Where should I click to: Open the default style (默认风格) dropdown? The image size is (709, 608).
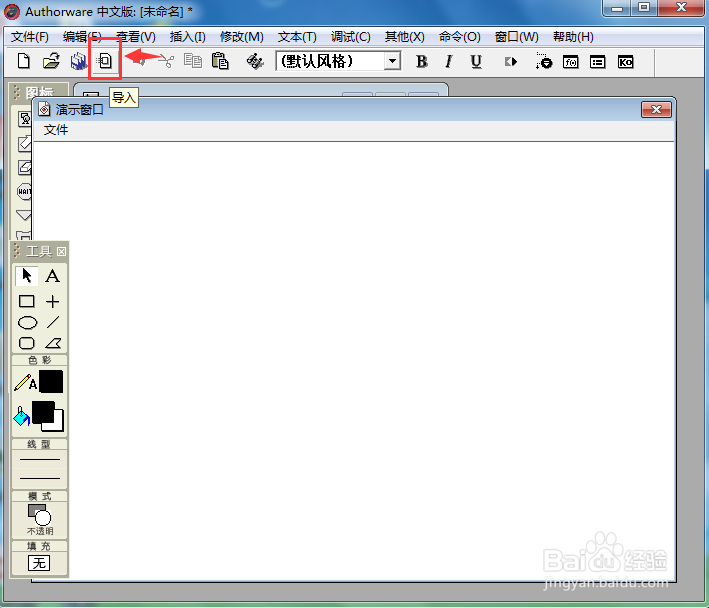coord(392,61)
